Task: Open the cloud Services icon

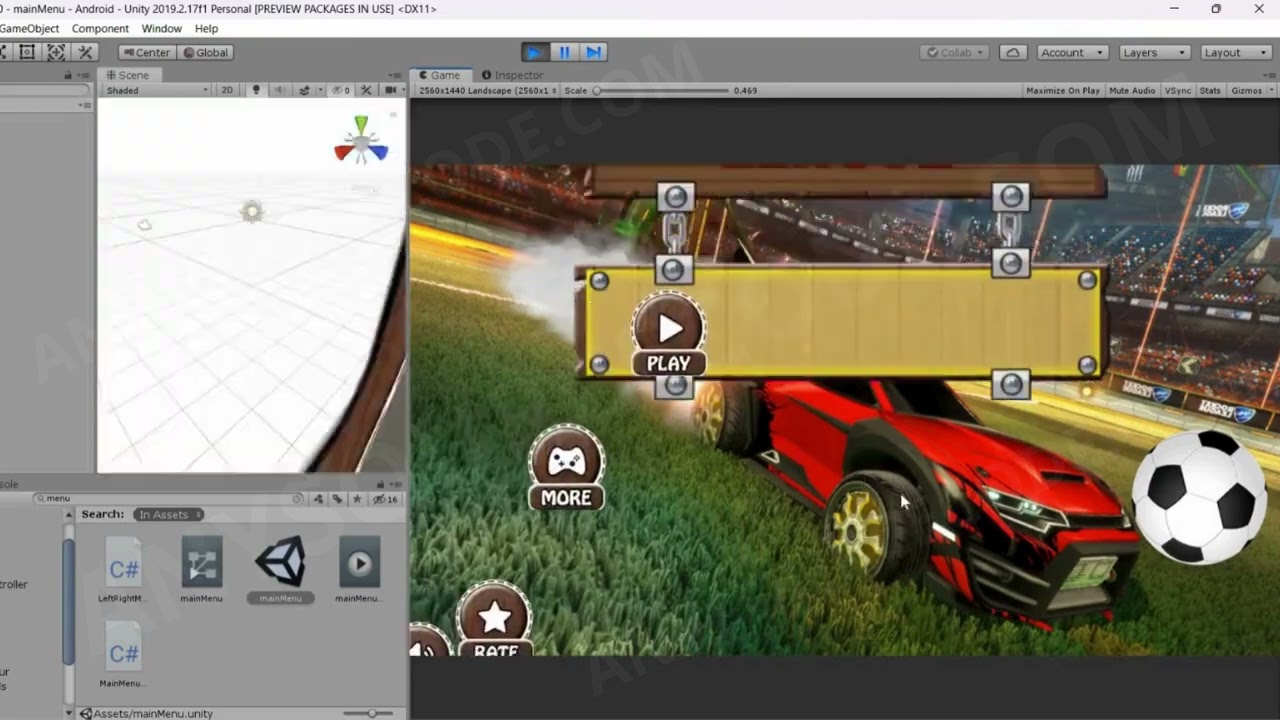Action: tap(1013, 52)
